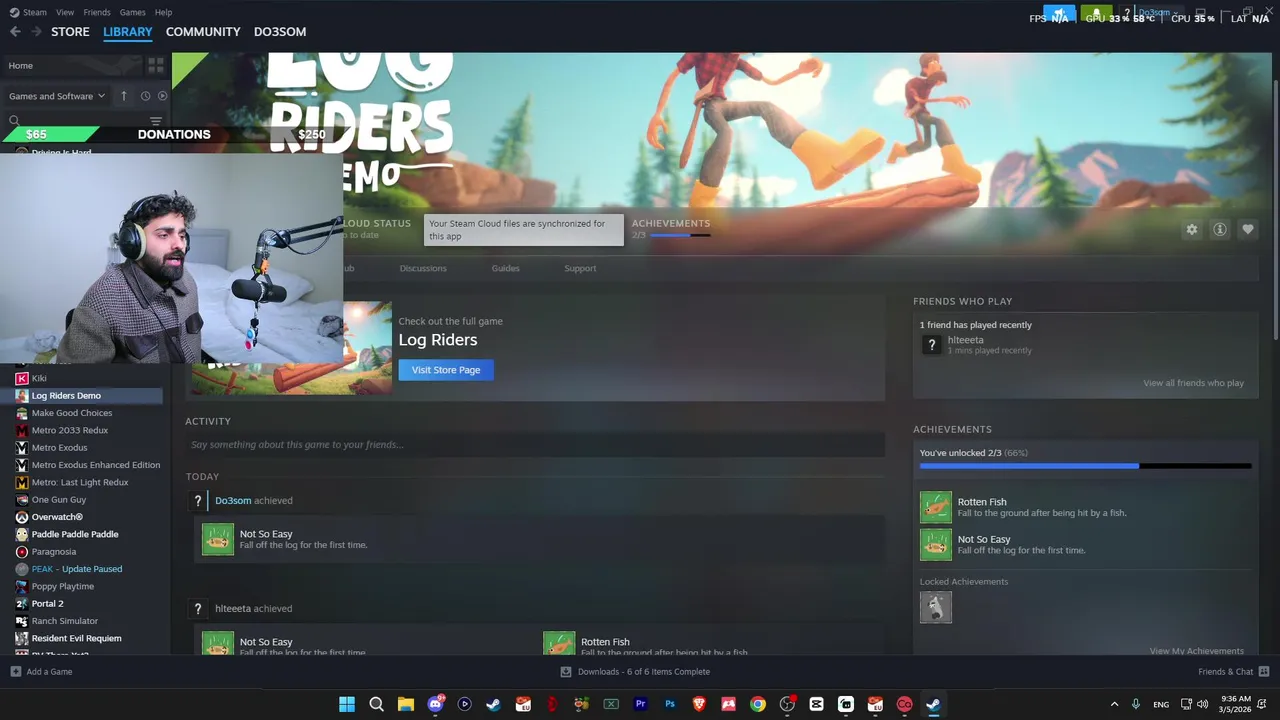Click the library search magnifier icon
1280x720 pixels.
click(x=14, y=121)
